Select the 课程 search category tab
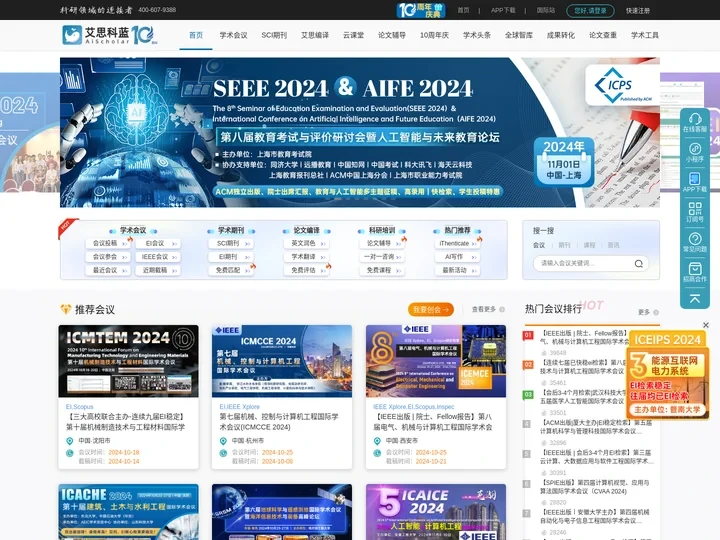Viewport: 720px width, 540px height. coord(589,245)
